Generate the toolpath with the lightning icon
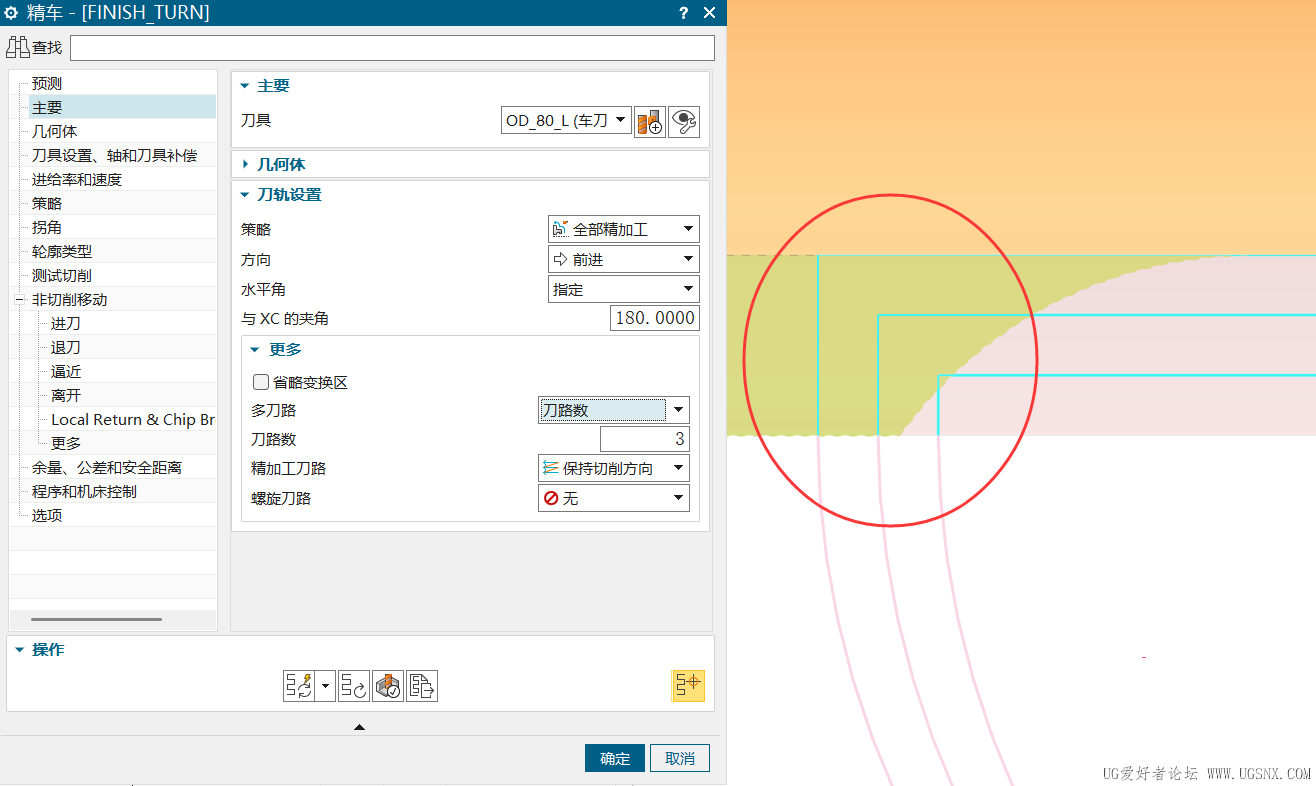 pyautogui.click(x=299, y=685)
